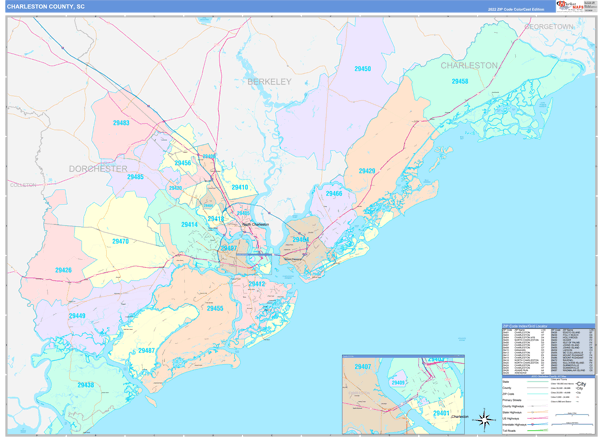
Task: Click the Toll Roads legend line
Action: click(x=535, y=429)
